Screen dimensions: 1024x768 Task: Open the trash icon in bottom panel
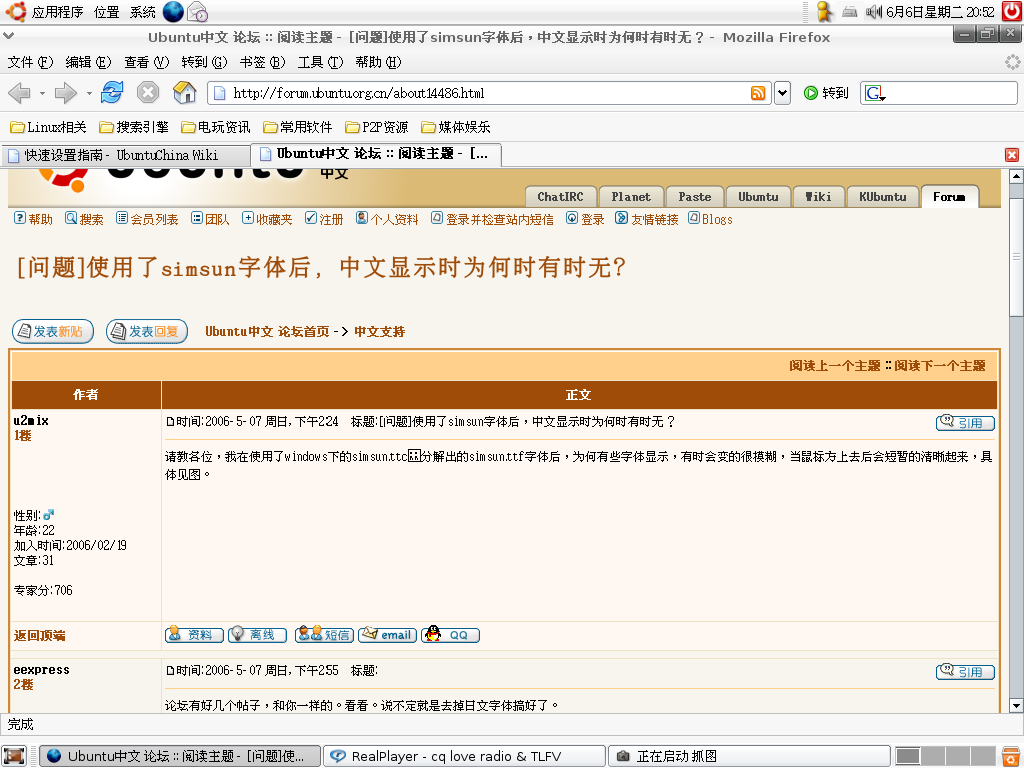1011,756
